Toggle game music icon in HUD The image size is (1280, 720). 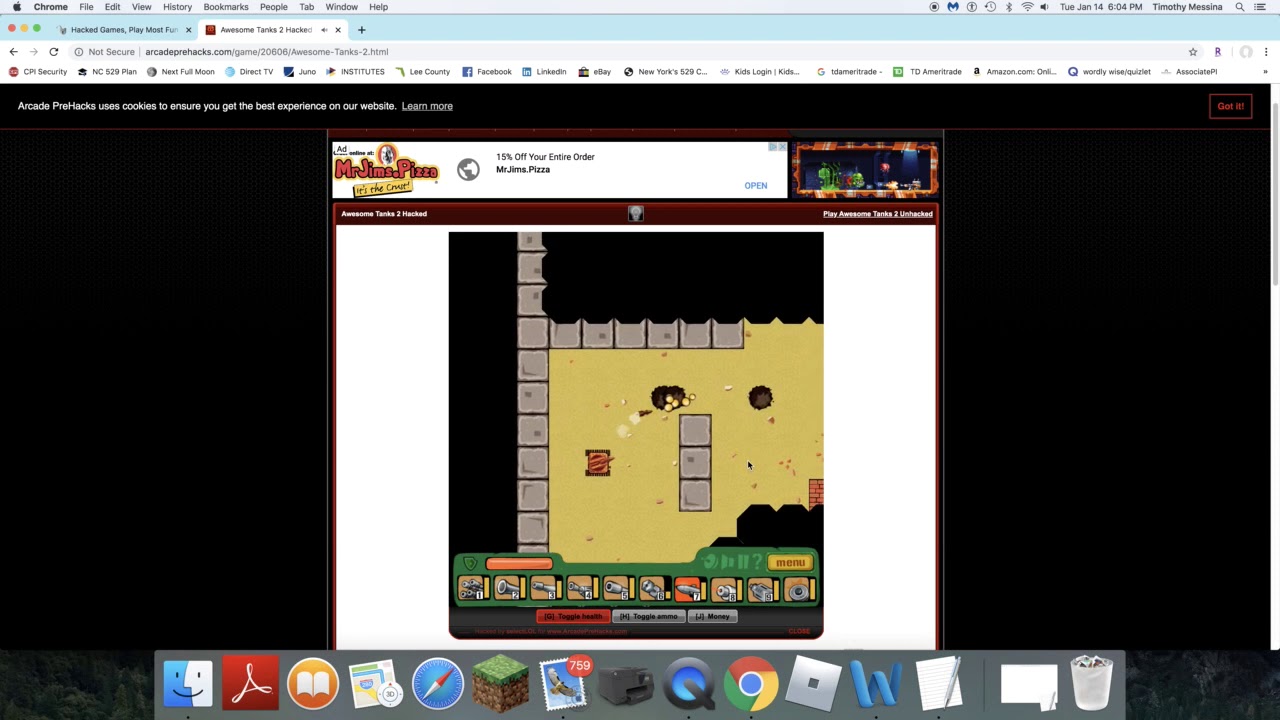[709, 561]
